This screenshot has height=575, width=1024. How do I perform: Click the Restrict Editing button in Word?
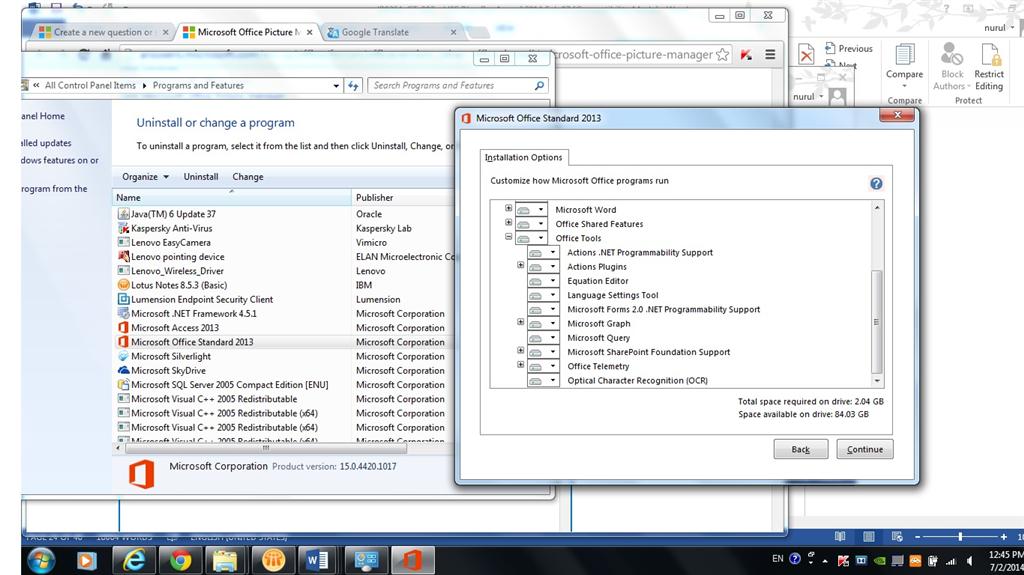[x=989, y=68]
